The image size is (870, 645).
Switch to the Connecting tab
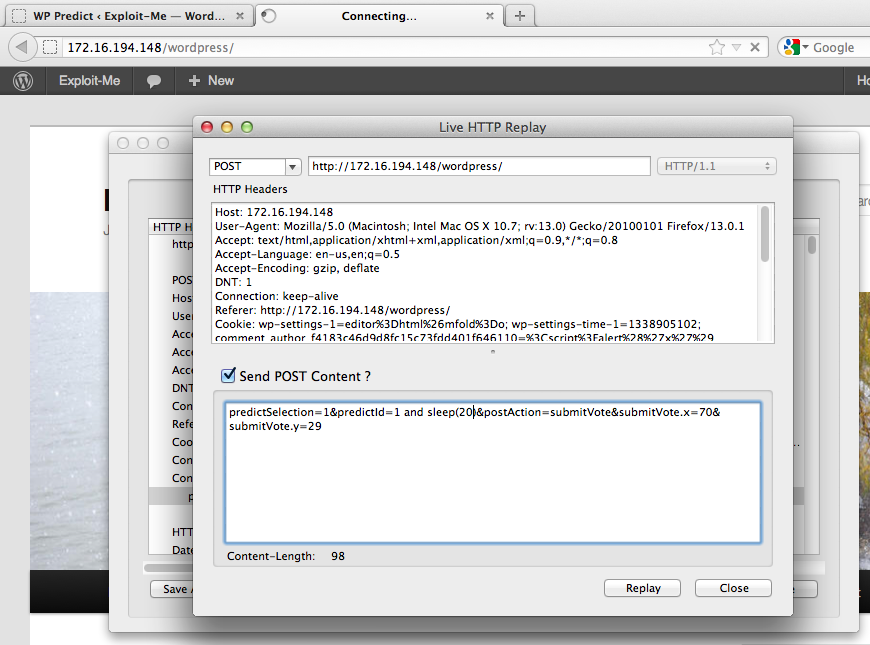379,16
